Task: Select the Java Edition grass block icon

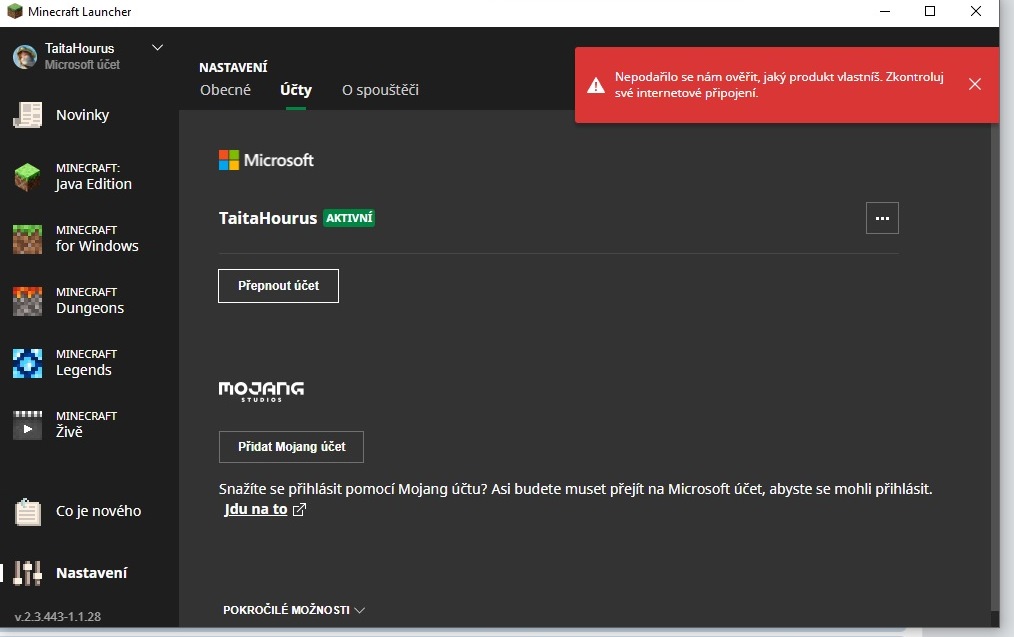Action: pos(27,177)
